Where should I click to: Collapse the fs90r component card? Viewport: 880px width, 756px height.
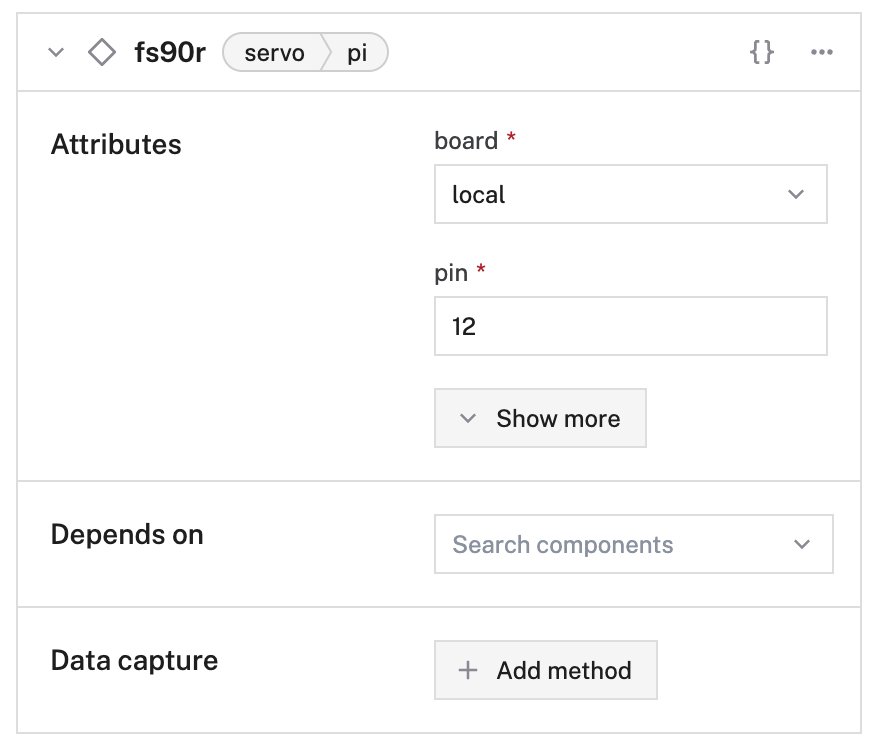point(57,53)
